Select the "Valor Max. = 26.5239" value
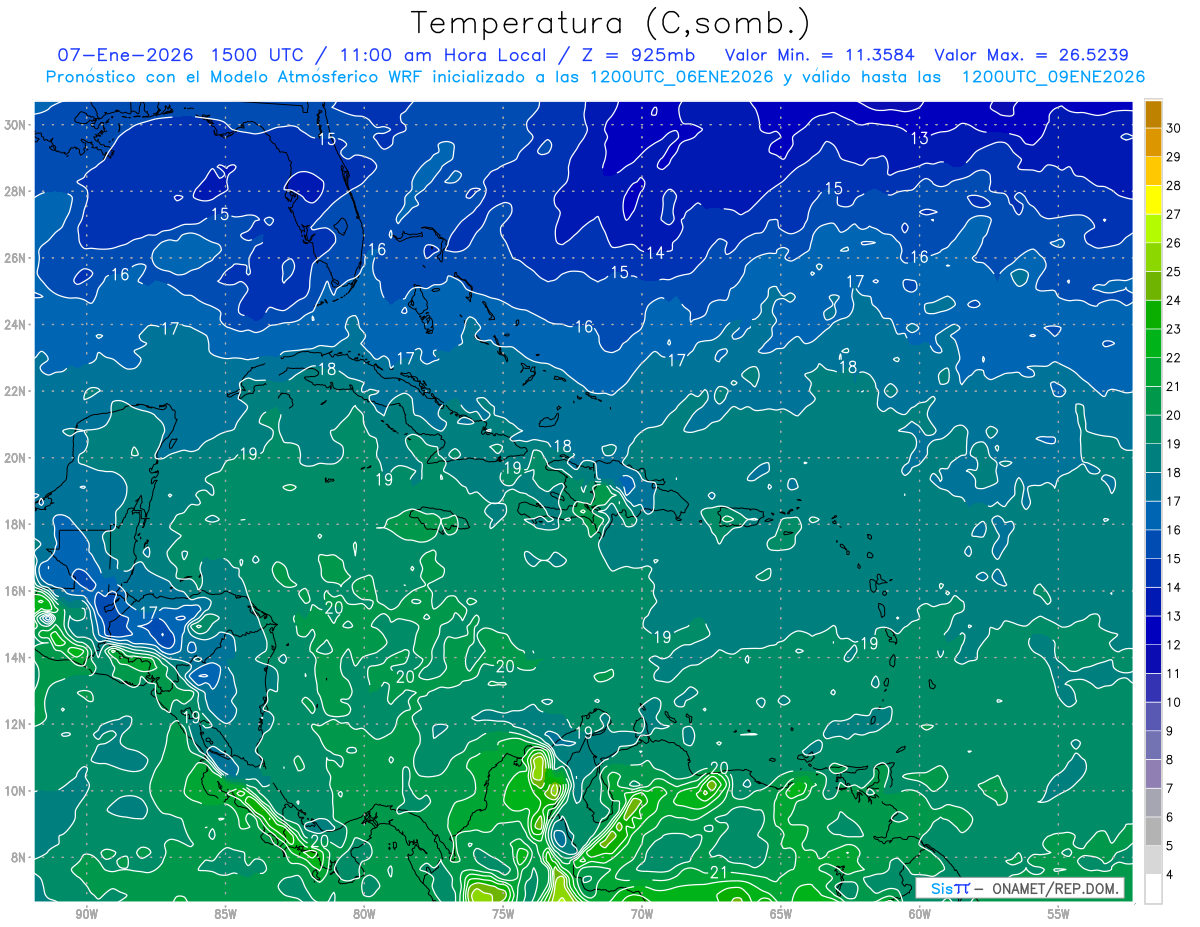Image resolution: width=1200 pixels, height=927 pixels. (1031, 55)
